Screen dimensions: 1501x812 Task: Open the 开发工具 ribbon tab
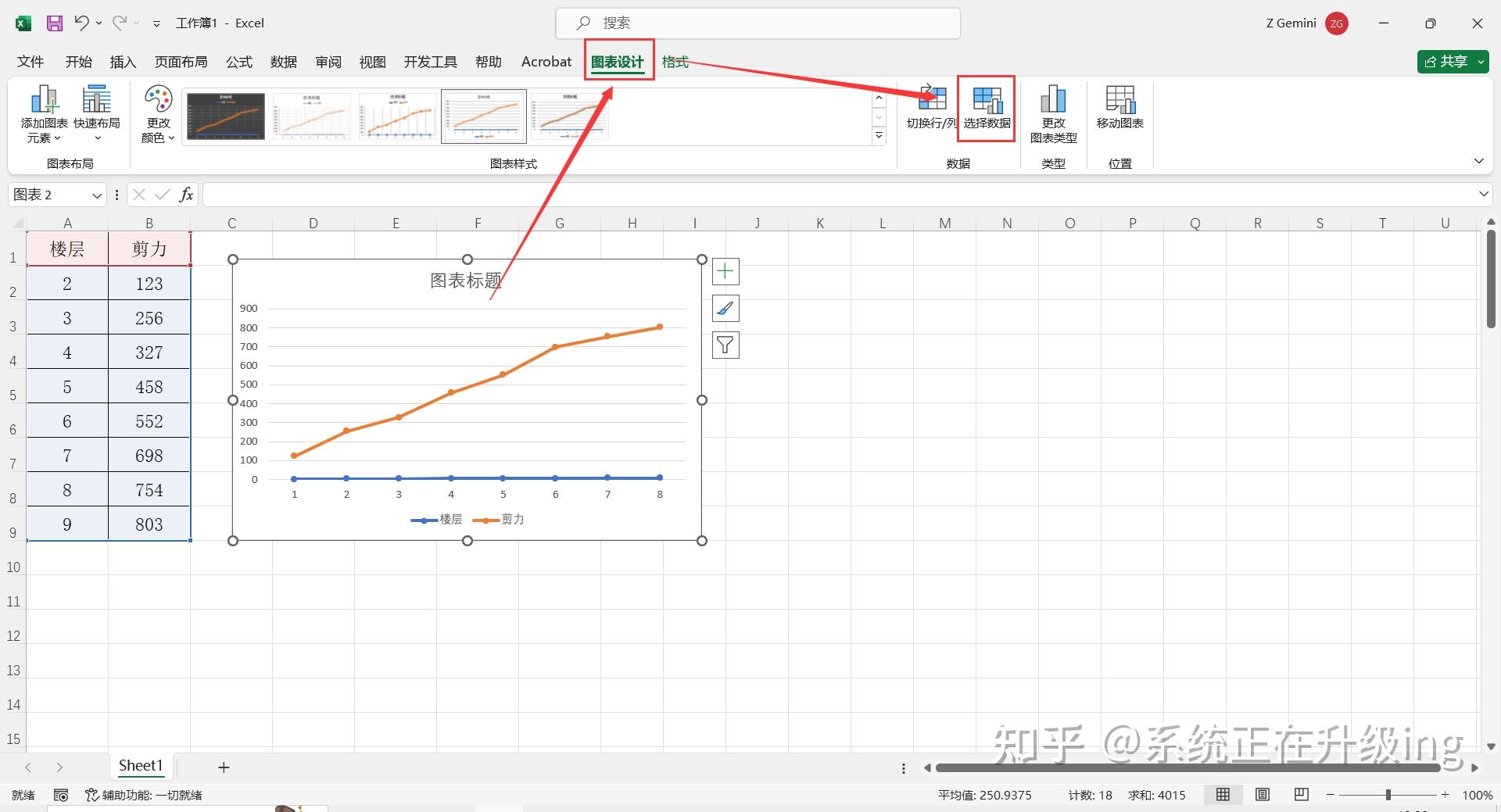coord(429,62)
